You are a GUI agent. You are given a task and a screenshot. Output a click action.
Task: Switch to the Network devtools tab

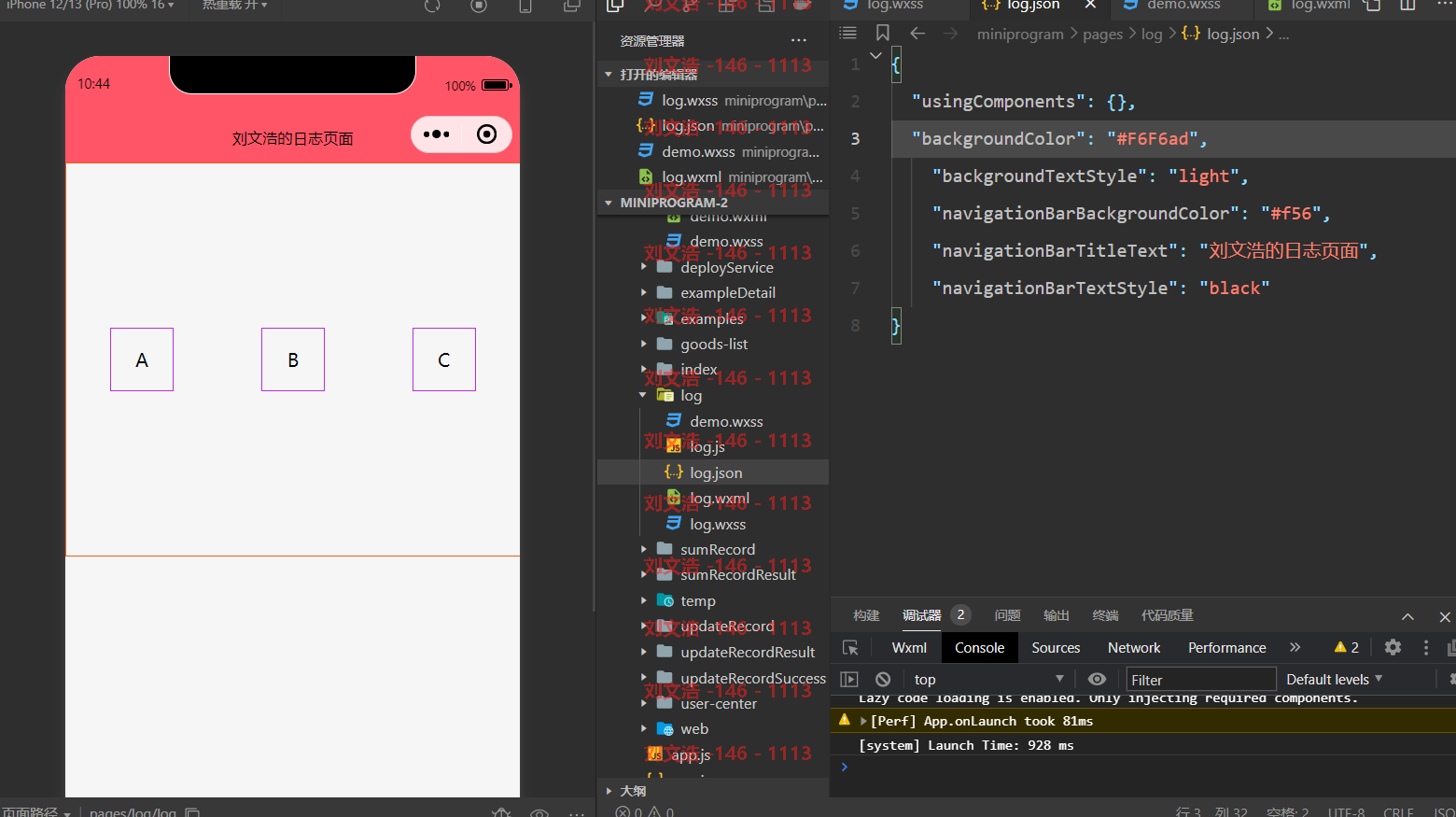click(1134, 648)
